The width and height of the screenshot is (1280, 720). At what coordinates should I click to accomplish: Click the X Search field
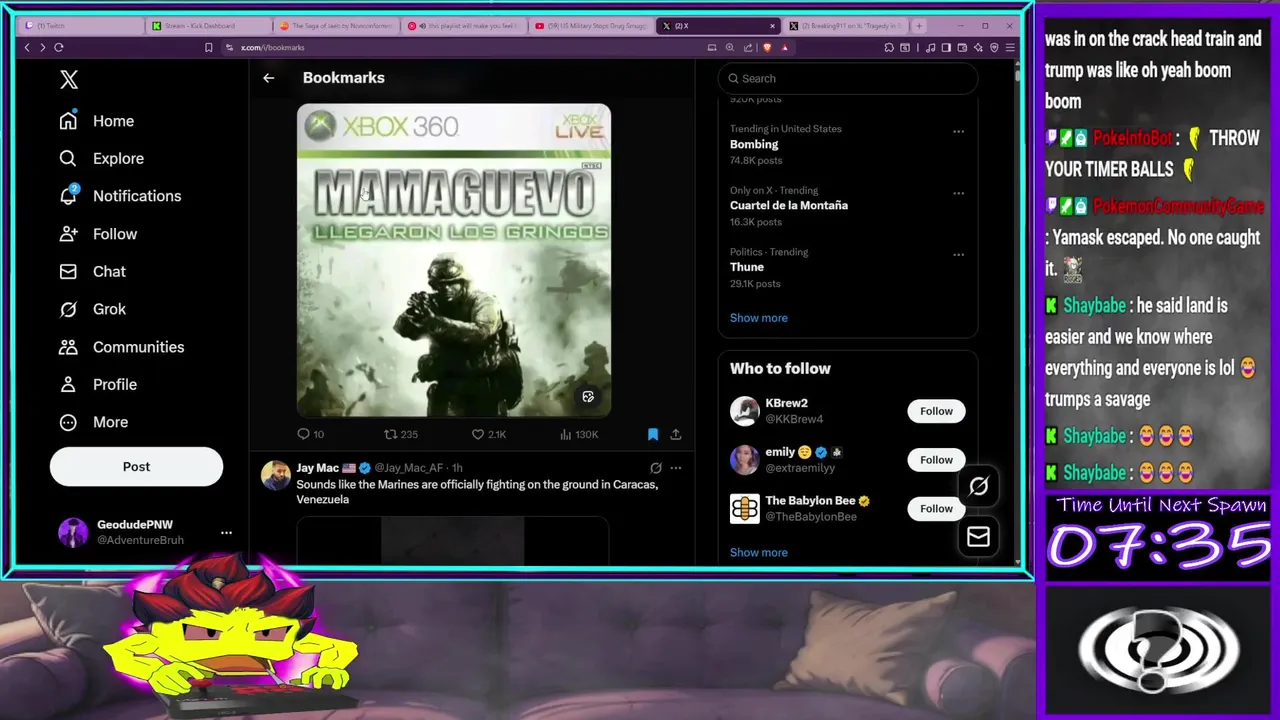click(848, 78)
